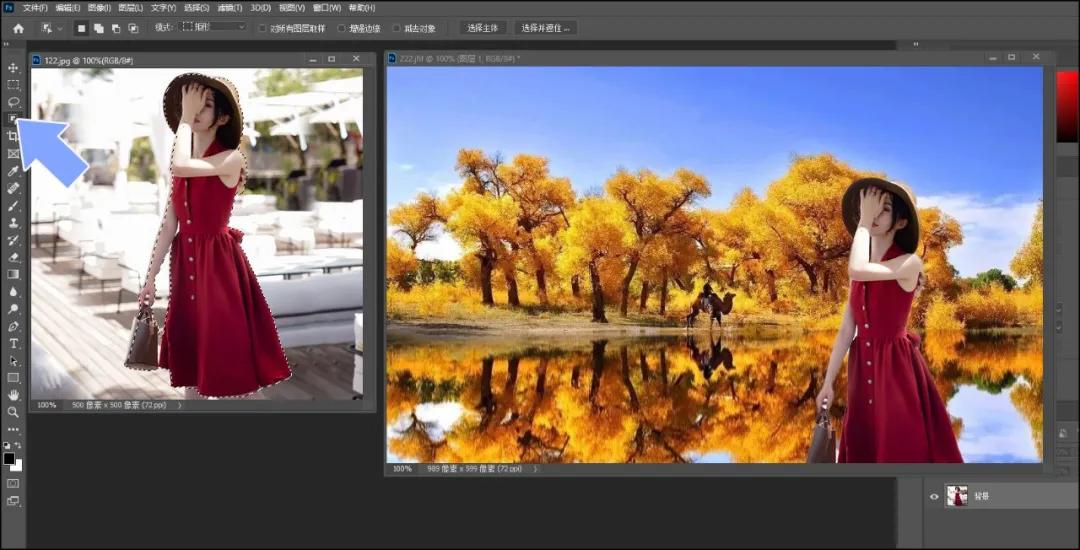Reset default foreground and background colors
Image resolution: width=1080 pixels, height=550 pixels.
[x=7, y=445]
